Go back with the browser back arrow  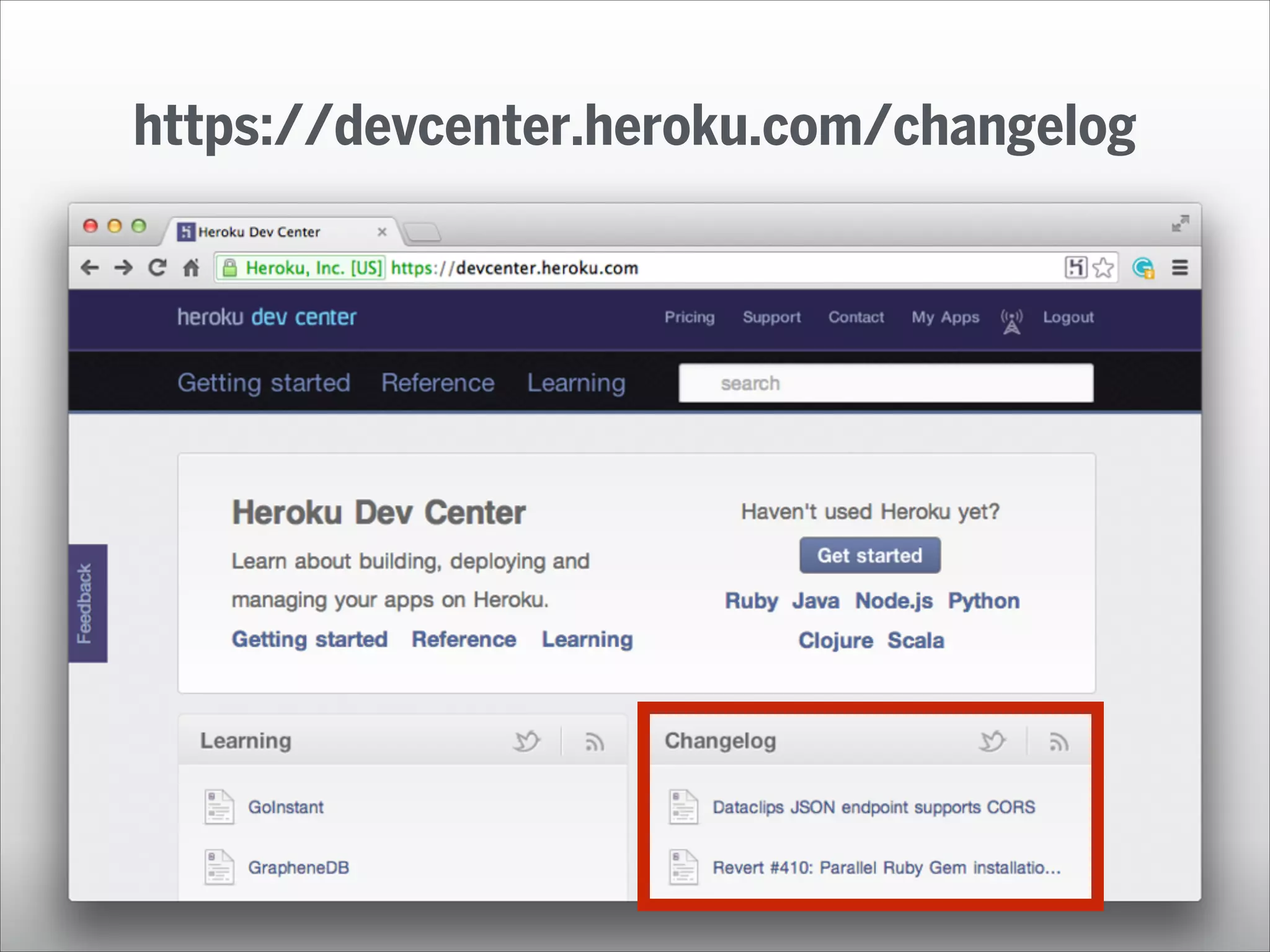click(x=90, y=268)
